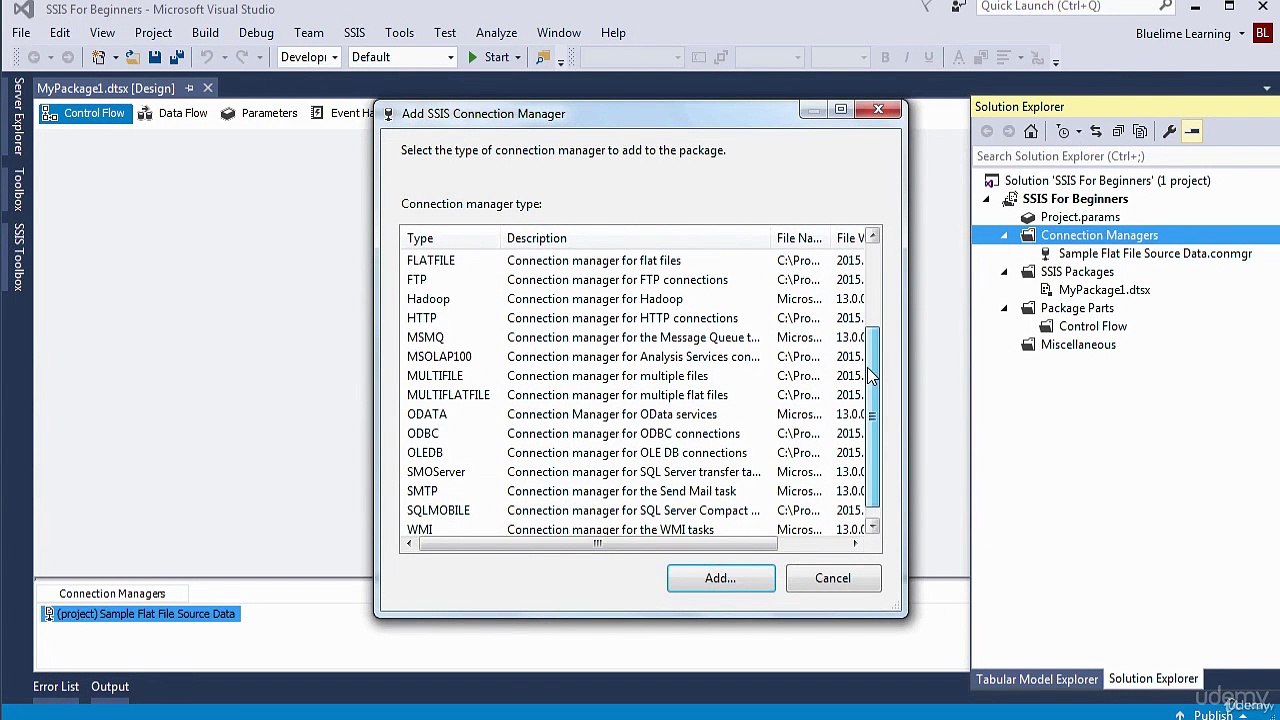Click the Navigate Backward toolbar arrow
The height and width of the screenshot is (720, 1280).
34,57
